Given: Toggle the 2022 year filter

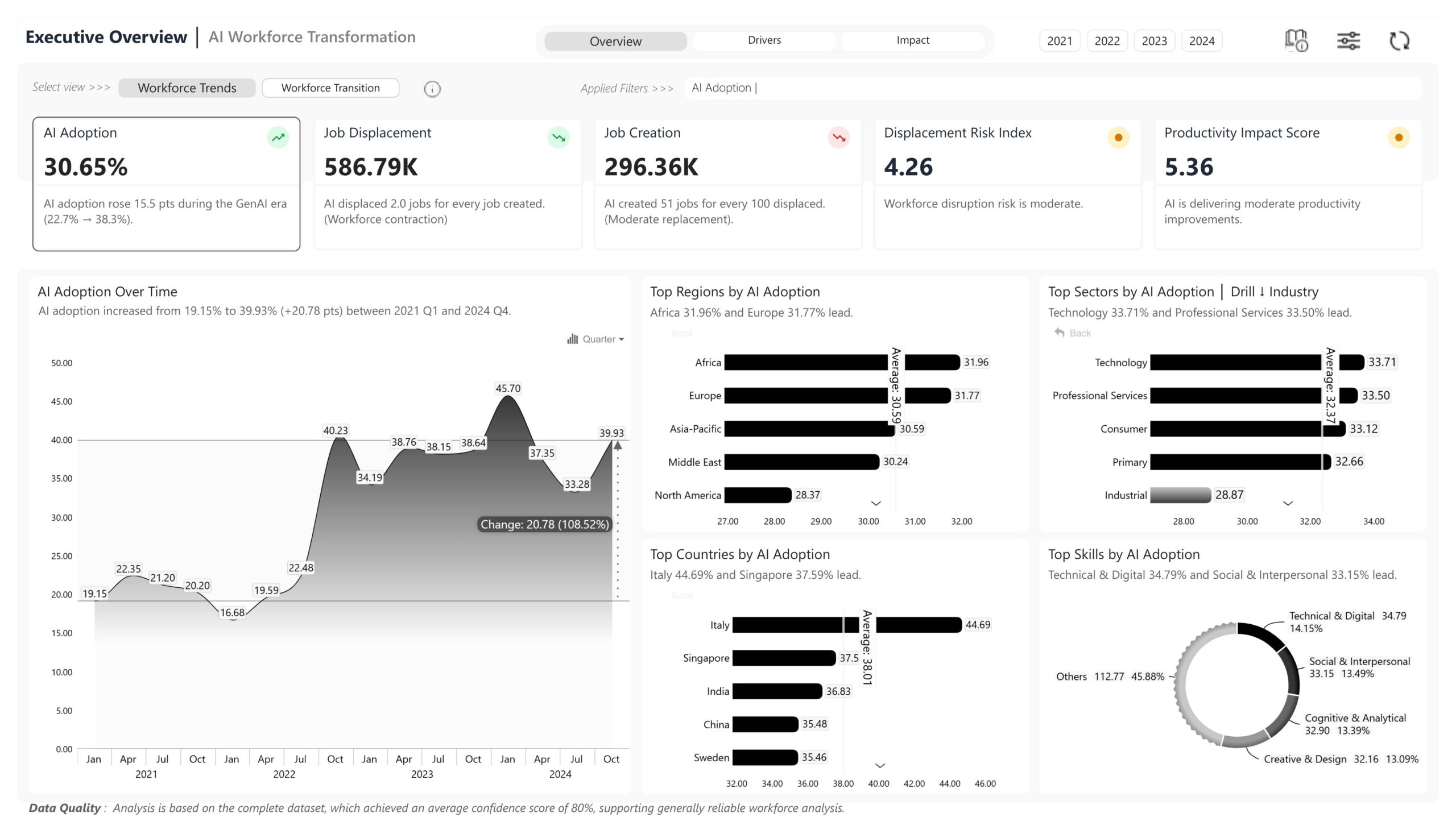Looking at the screenshot, I should coord(1107,41).
